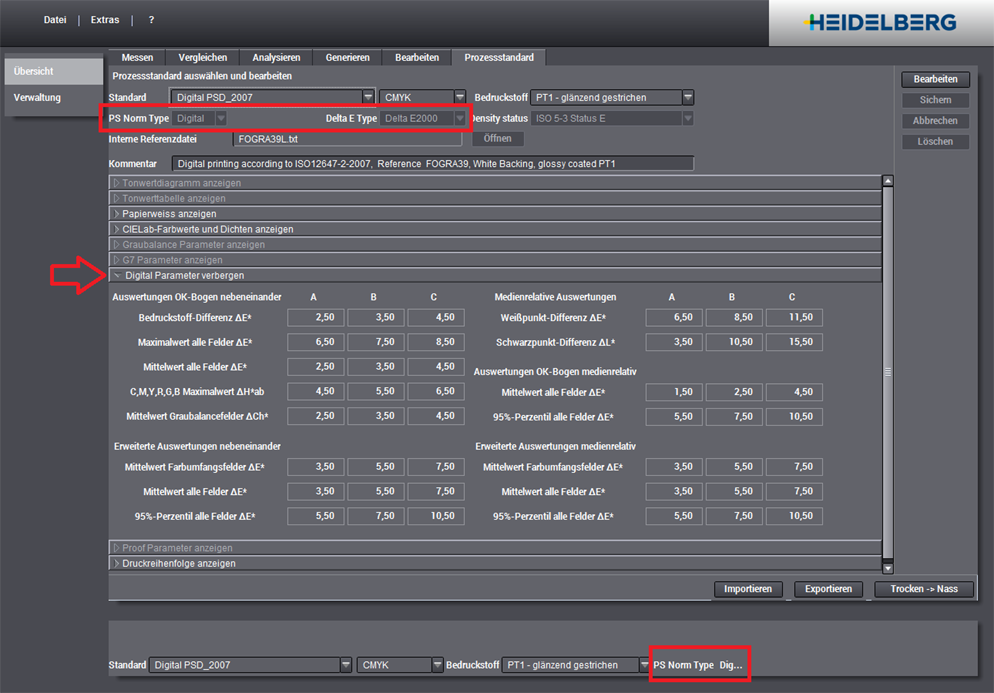
Task: Click the Bearbeiten button on the right
Action: (x=935, y=79)
